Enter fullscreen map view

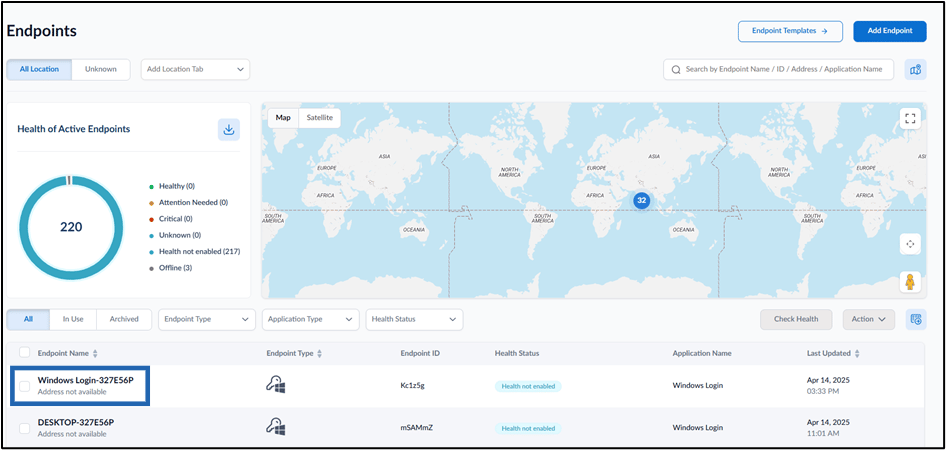coord(910,118)
